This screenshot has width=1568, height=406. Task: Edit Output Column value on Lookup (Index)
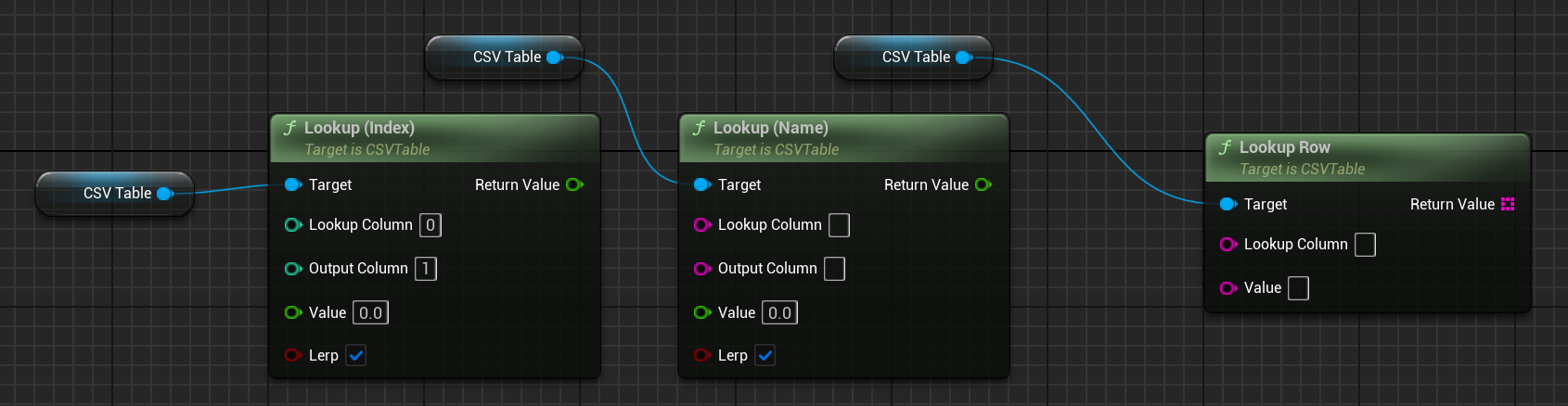point(426,269)
